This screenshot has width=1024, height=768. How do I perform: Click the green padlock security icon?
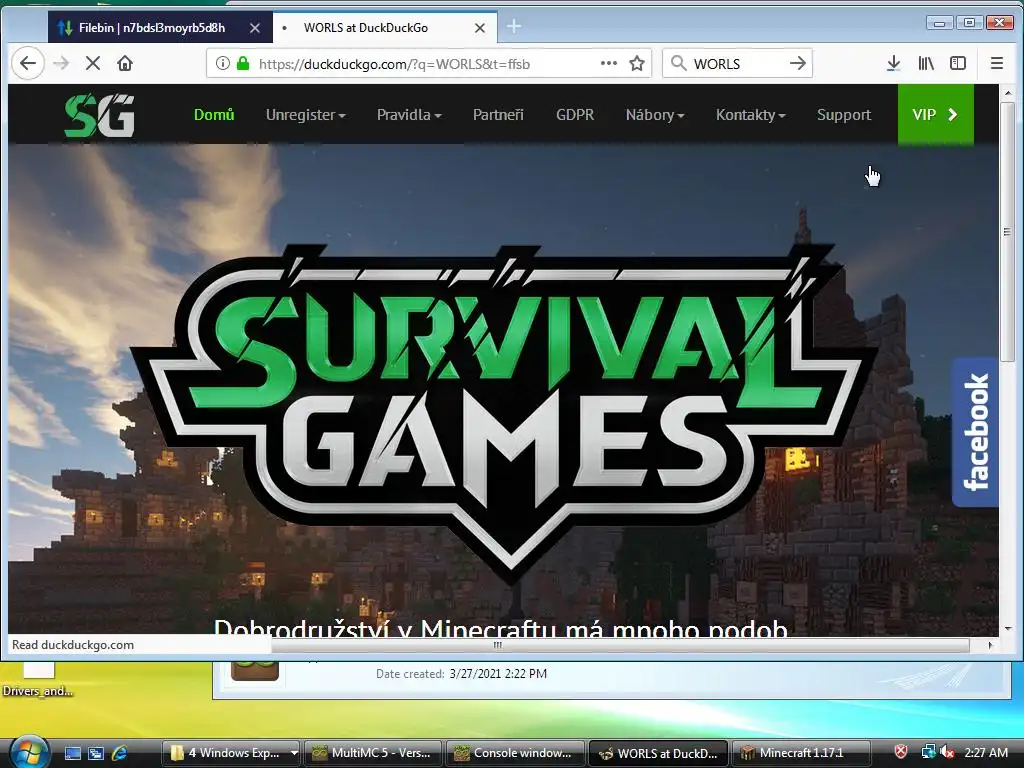point(243,63)
